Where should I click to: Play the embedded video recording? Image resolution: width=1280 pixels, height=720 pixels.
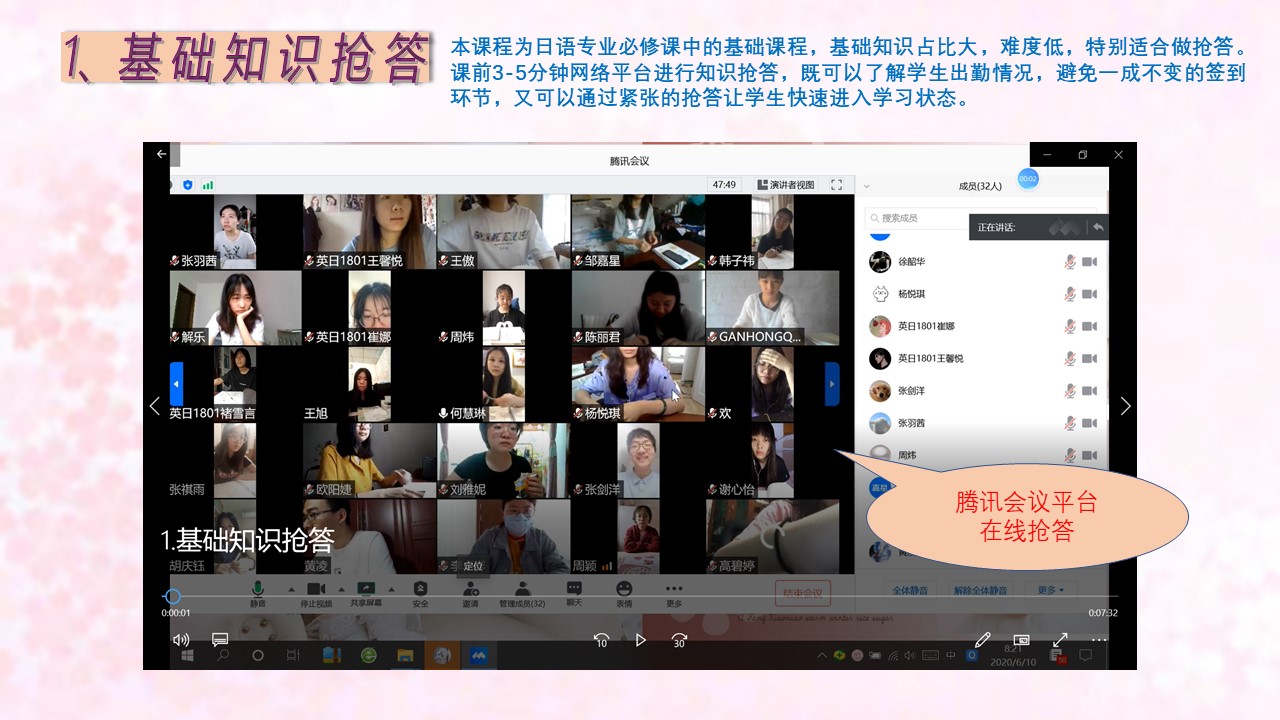click(641, 640)
